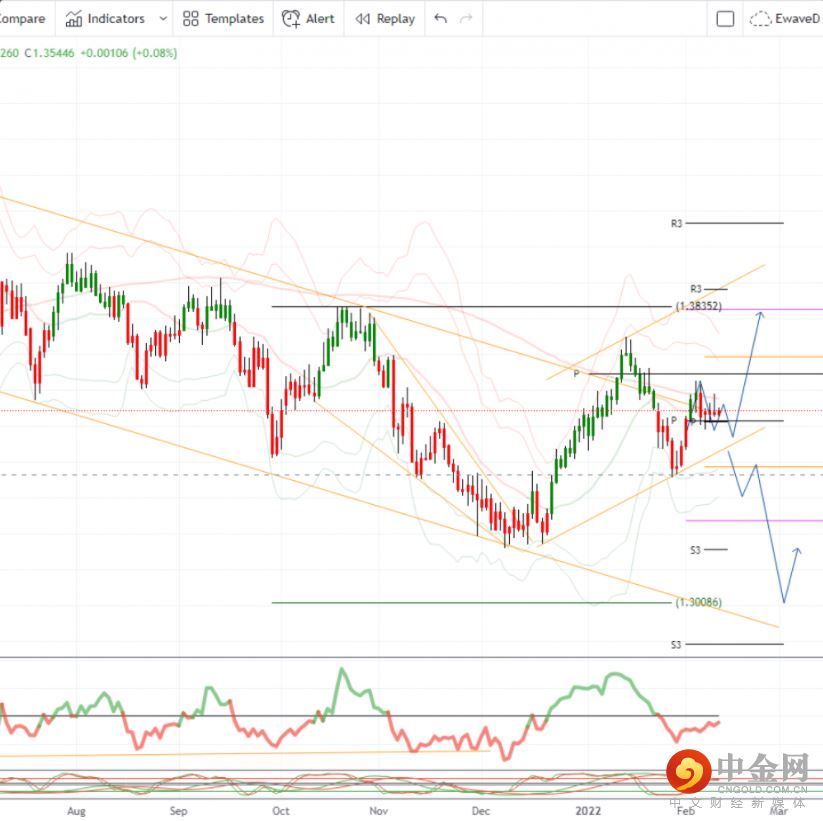Select the black horizontal line at 1.38352
This screenshot has width=823, height=821.
[471, 306]
